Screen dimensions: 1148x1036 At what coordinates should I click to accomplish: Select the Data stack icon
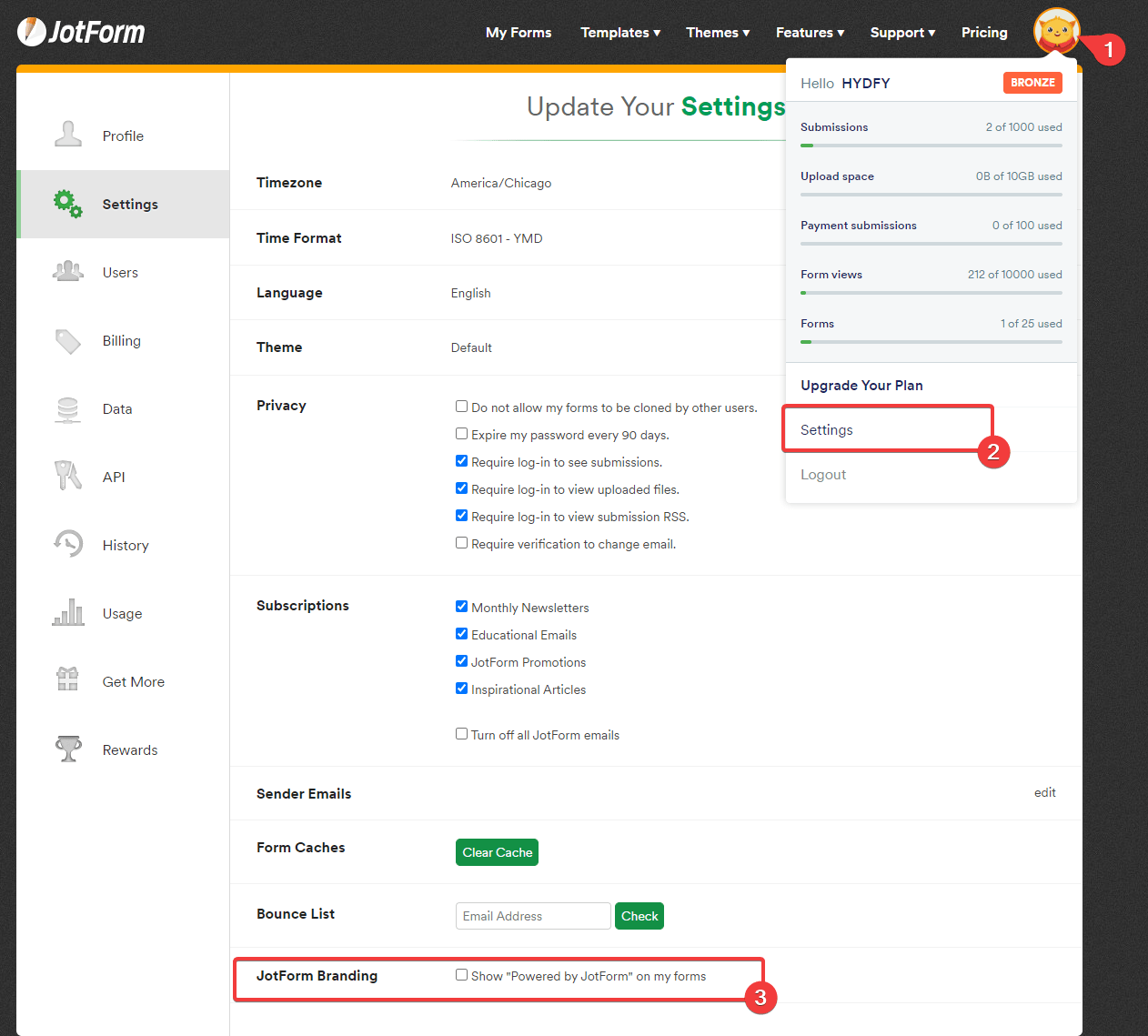click(68, 408)
